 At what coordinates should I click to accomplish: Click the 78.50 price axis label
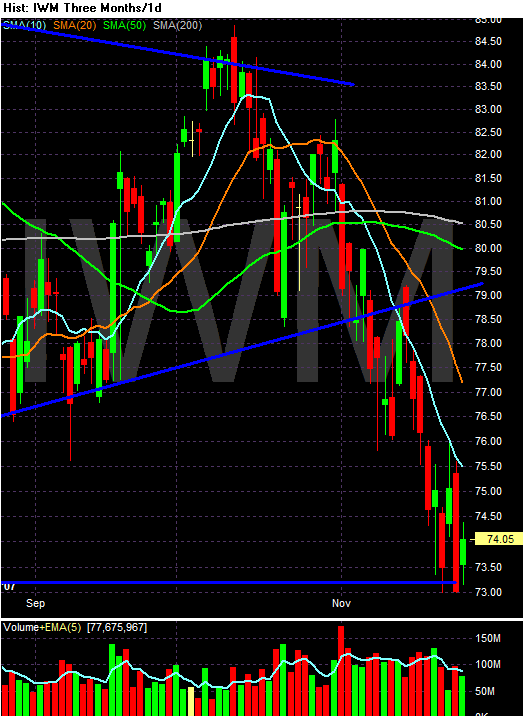488,319
